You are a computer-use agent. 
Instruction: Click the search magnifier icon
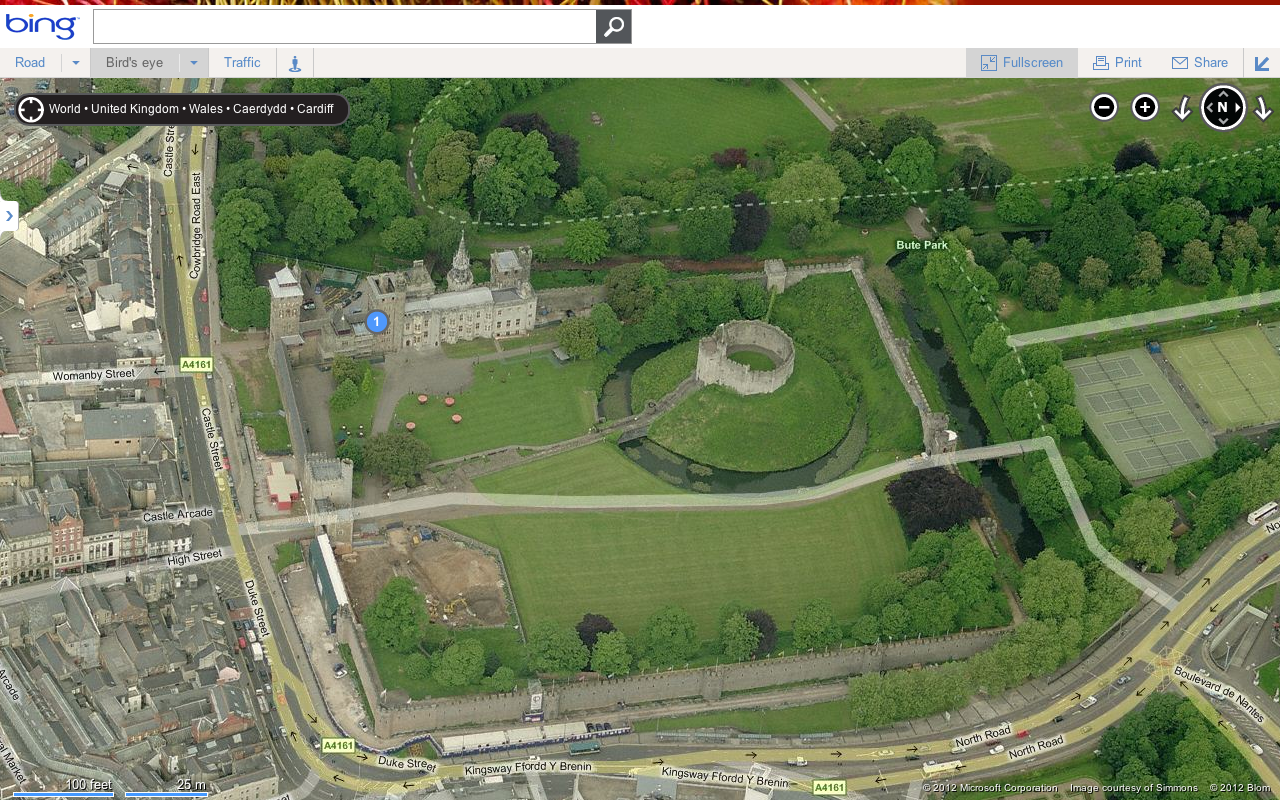(x=613, y=27)
